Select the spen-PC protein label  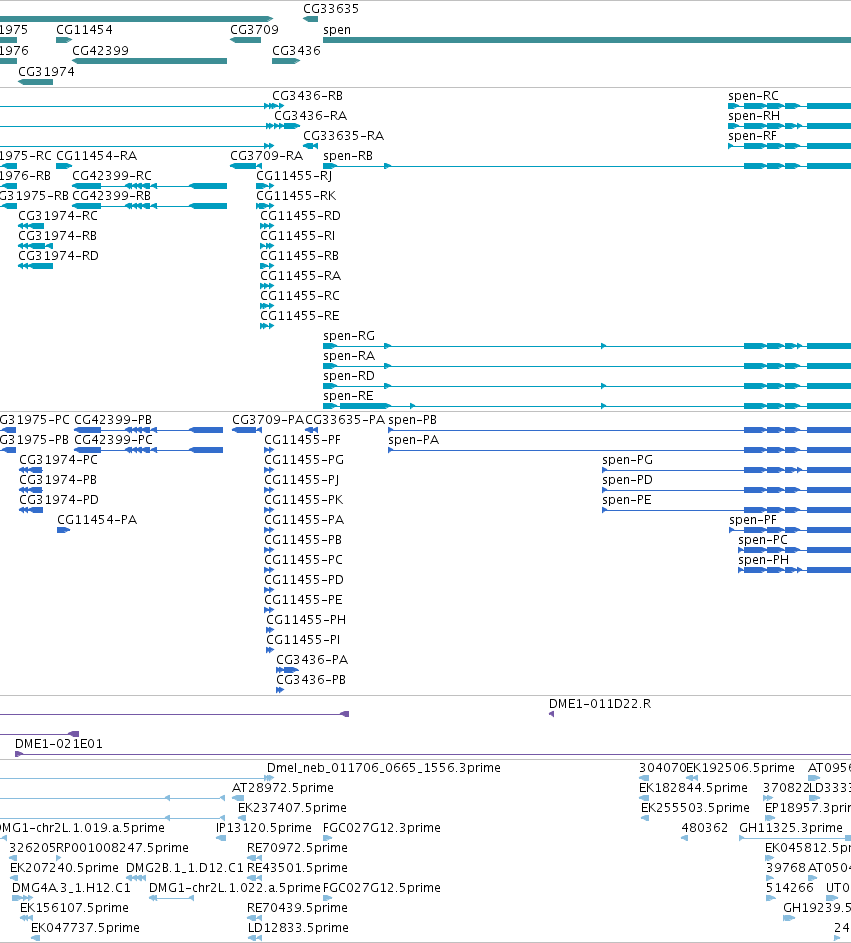pos(763,540)
